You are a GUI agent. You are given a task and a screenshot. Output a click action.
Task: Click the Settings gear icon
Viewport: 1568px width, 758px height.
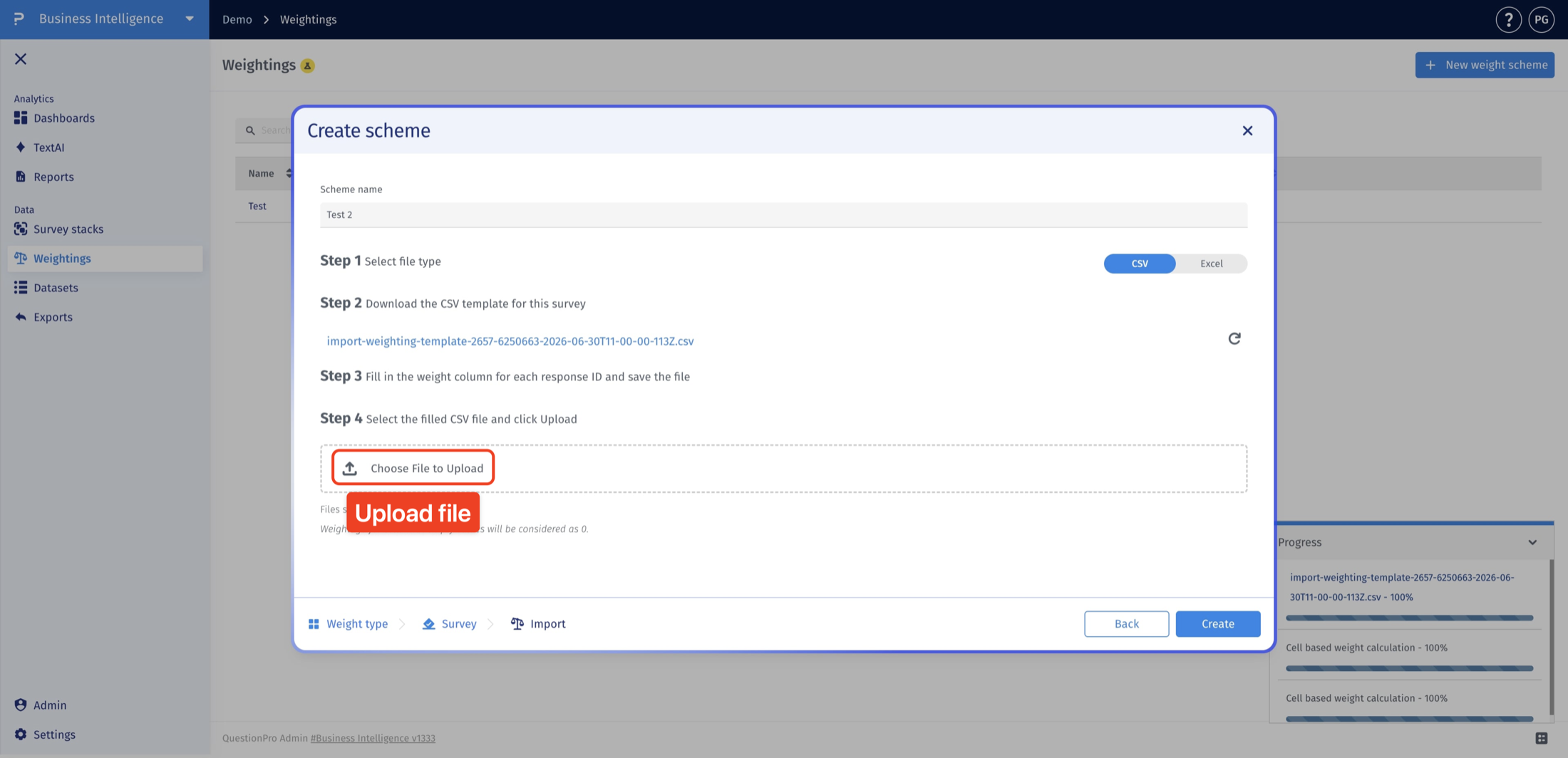point(21,734)
